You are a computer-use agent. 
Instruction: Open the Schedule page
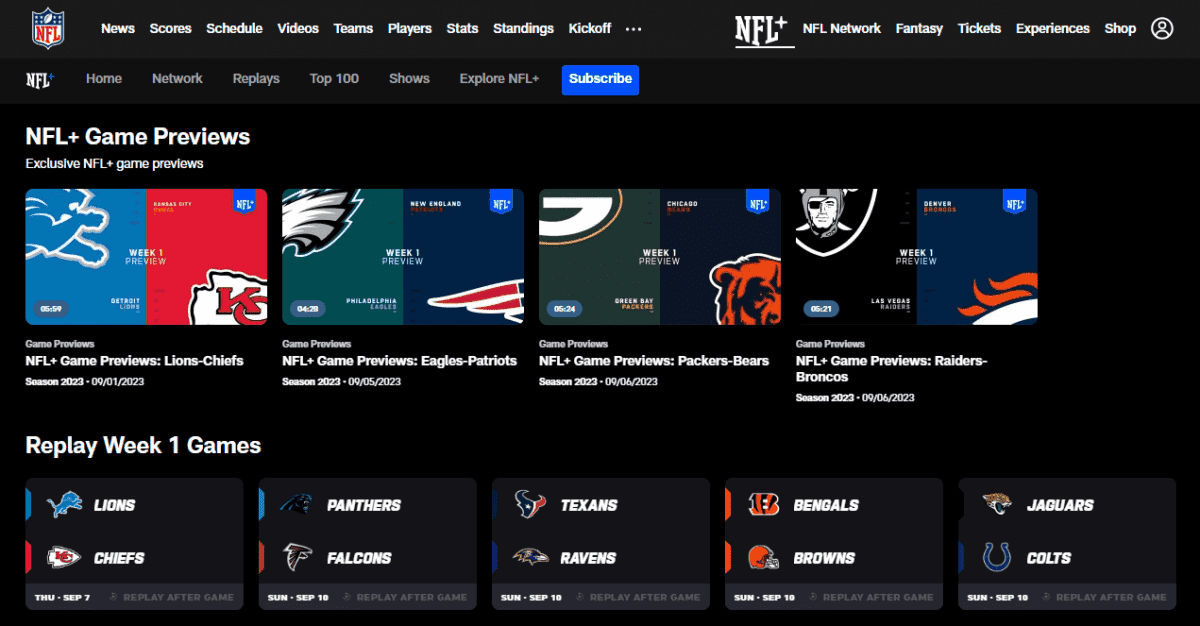[x=234, y=28]
